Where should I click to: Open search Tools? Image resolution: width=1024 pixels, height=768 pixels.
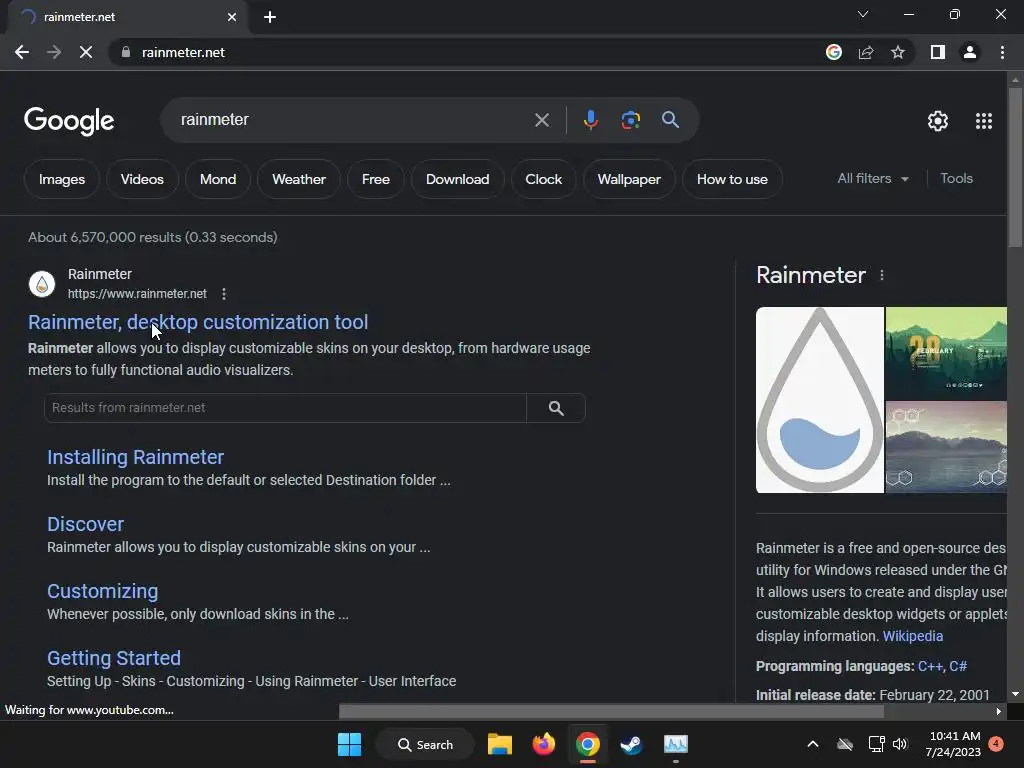(956, 178)
